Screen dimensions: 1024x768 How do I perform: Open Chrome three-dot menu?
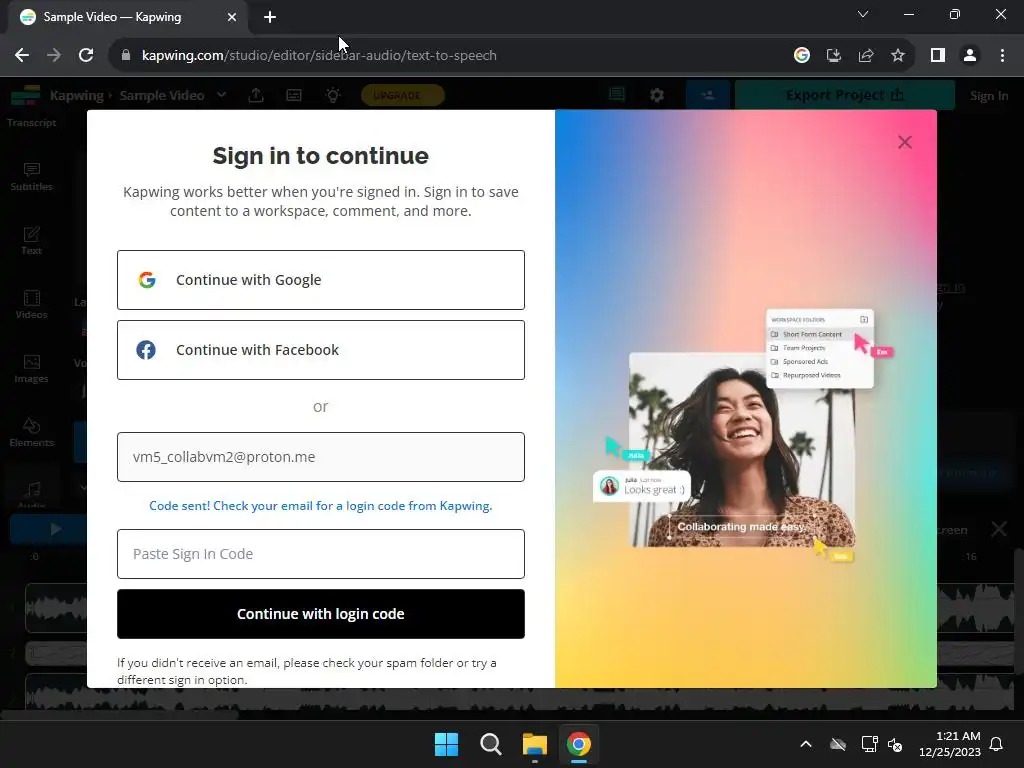[x=1002, y=56]
